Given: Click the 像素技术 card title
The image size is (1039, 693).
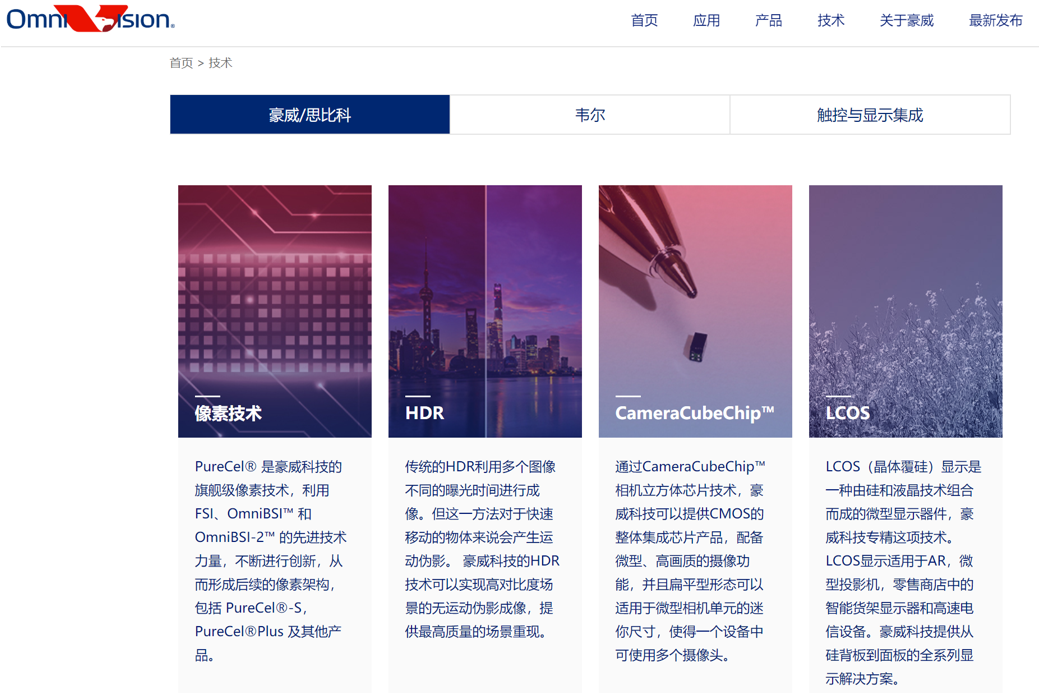Looking at the screenshot, I should click(228, 413).
